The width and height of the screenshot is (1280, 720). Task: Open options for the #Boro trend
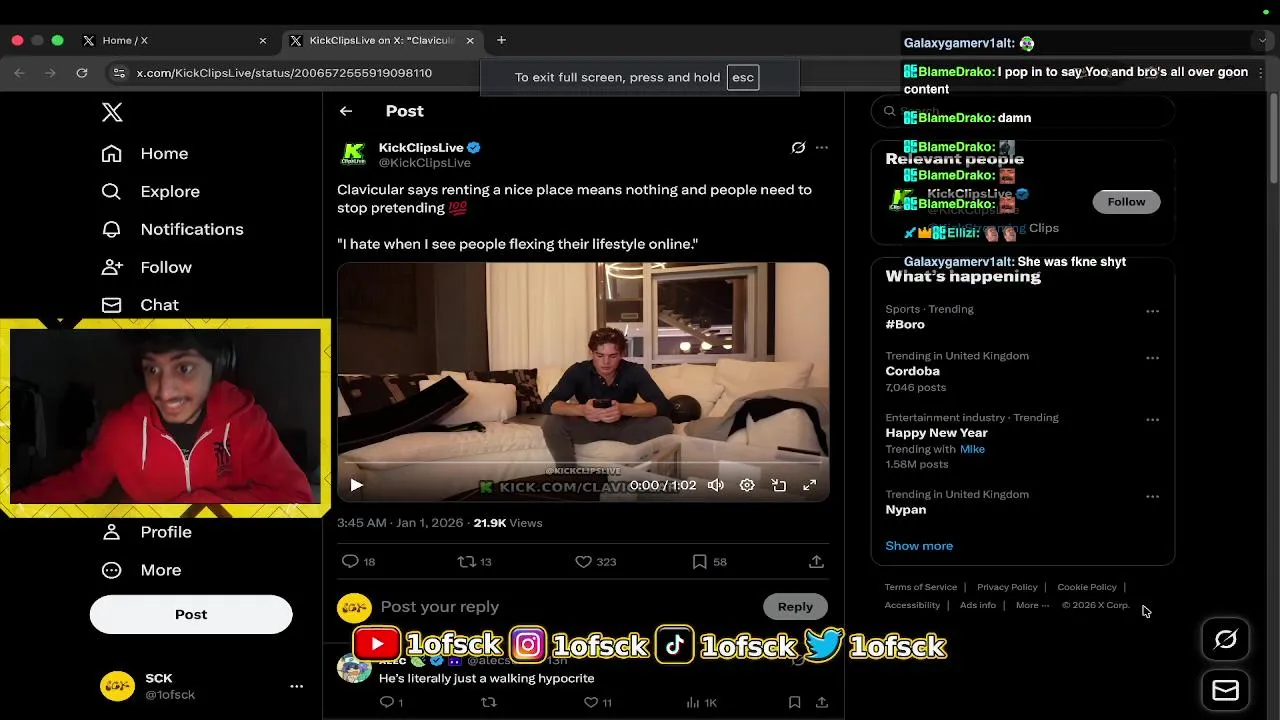coord(1152,311)
